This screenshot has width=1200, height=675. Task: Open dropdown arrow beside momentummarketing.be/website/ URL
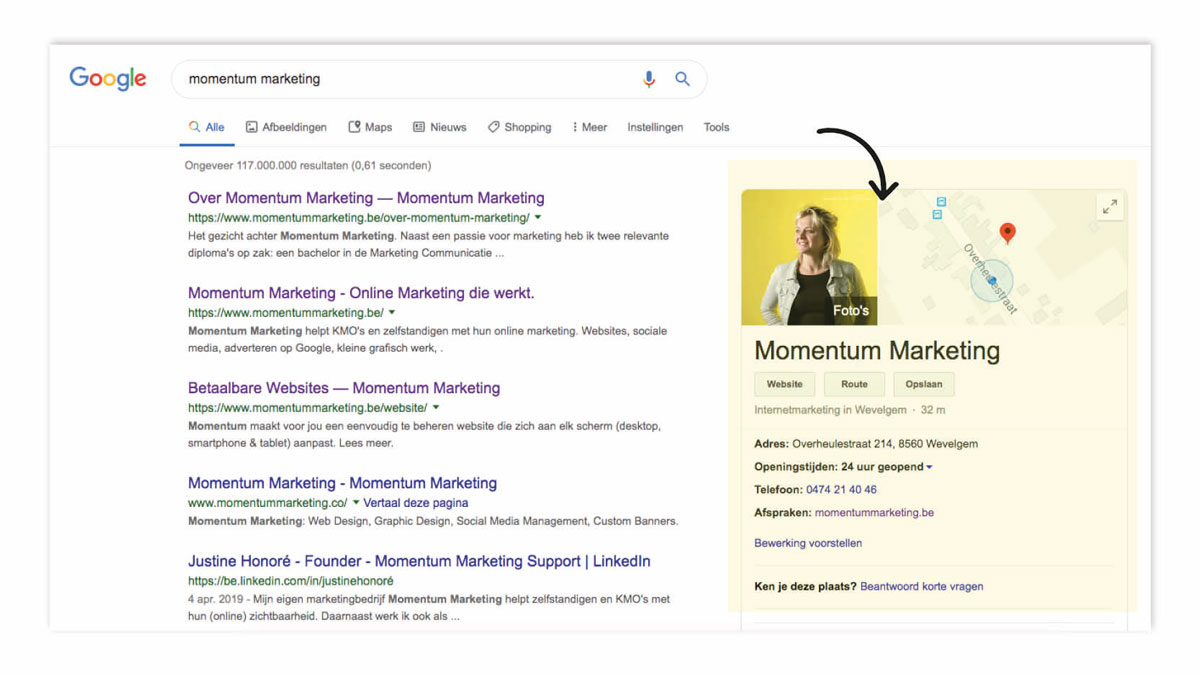[436, 408]
